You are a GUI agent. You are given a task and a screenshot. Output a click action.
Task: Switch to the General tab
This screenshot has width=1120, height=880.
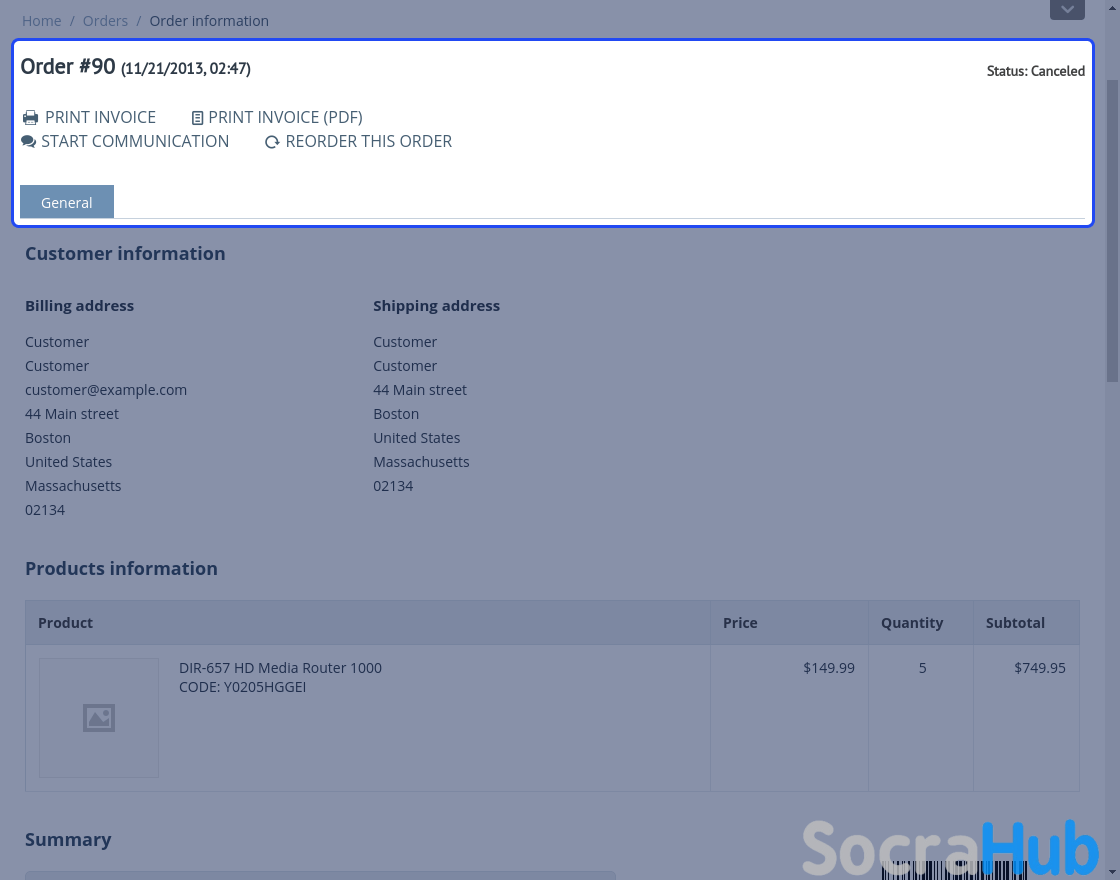(67, 202)
